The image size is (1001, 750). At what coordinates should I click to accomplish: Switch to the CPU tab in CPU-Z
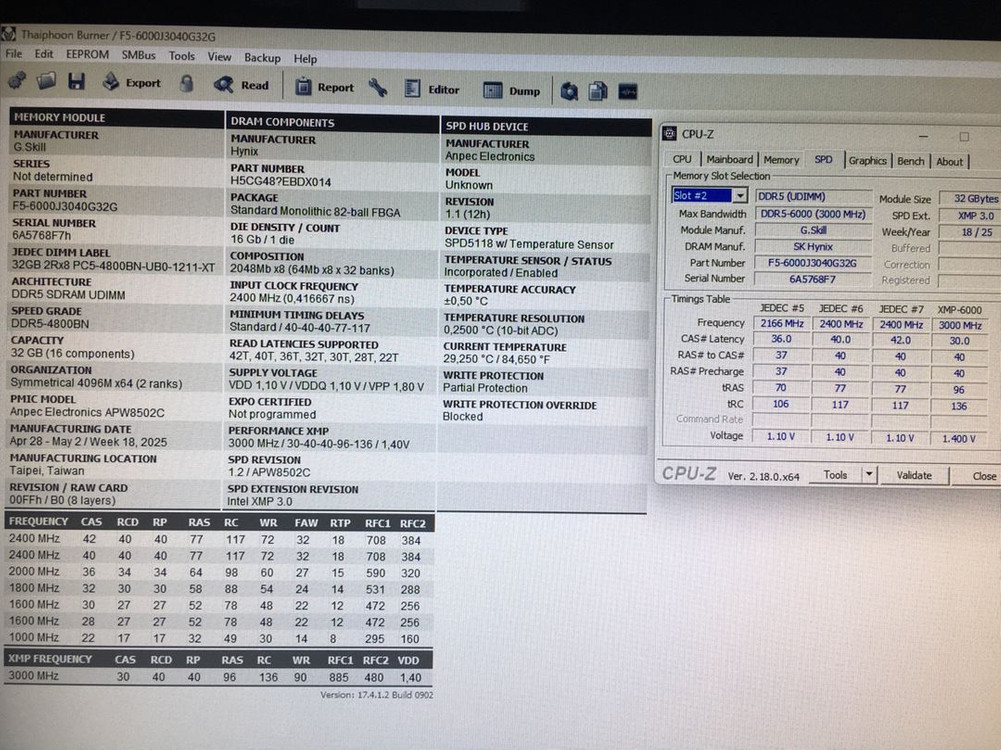coord(682,159)
